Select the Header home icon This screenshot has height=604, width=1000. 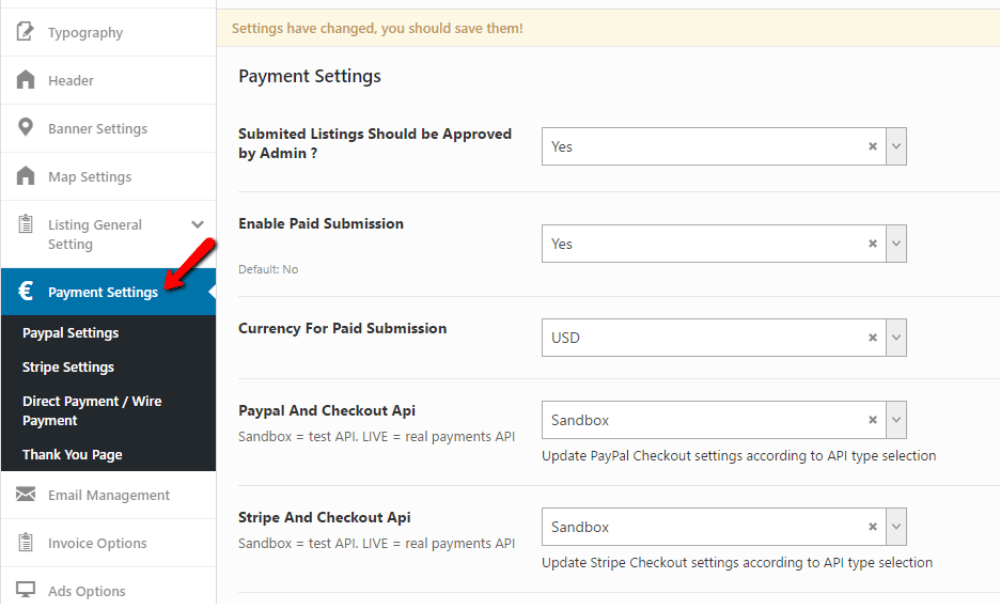coord(24,80)
